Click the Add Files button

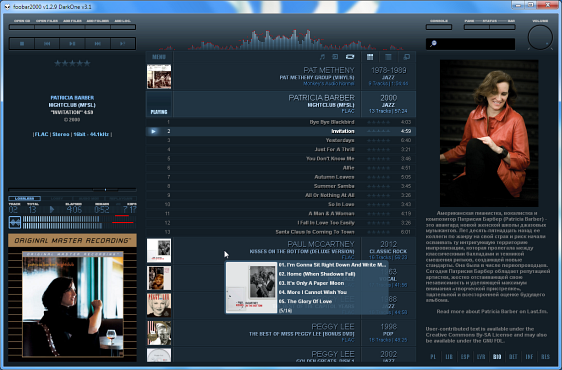[72, 27]
